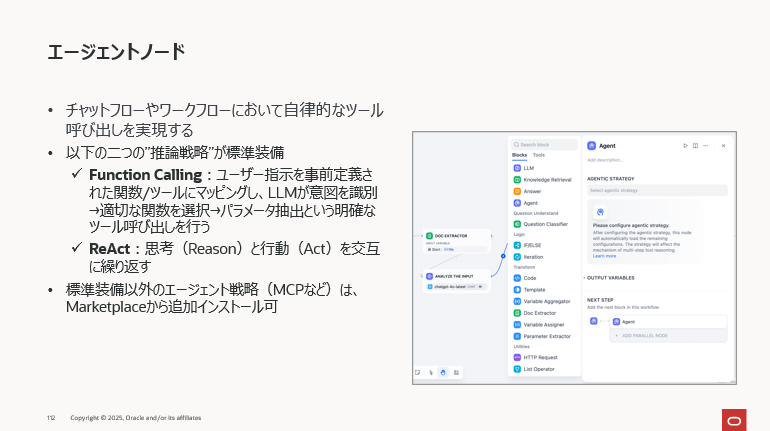Open the help book icon in Agent panel
The height and width of the screenshot is (431, 770).
695,146
